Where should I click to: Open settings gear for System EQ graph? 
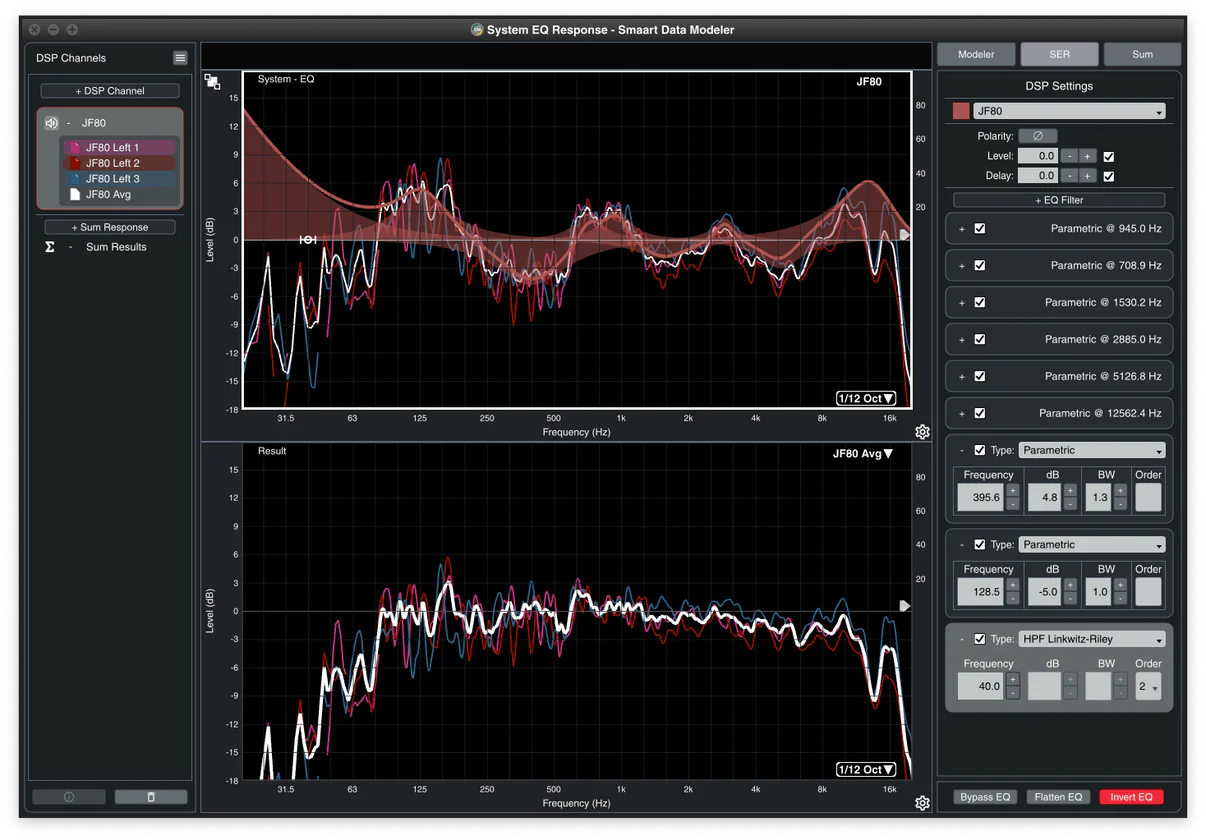(922, 432)
